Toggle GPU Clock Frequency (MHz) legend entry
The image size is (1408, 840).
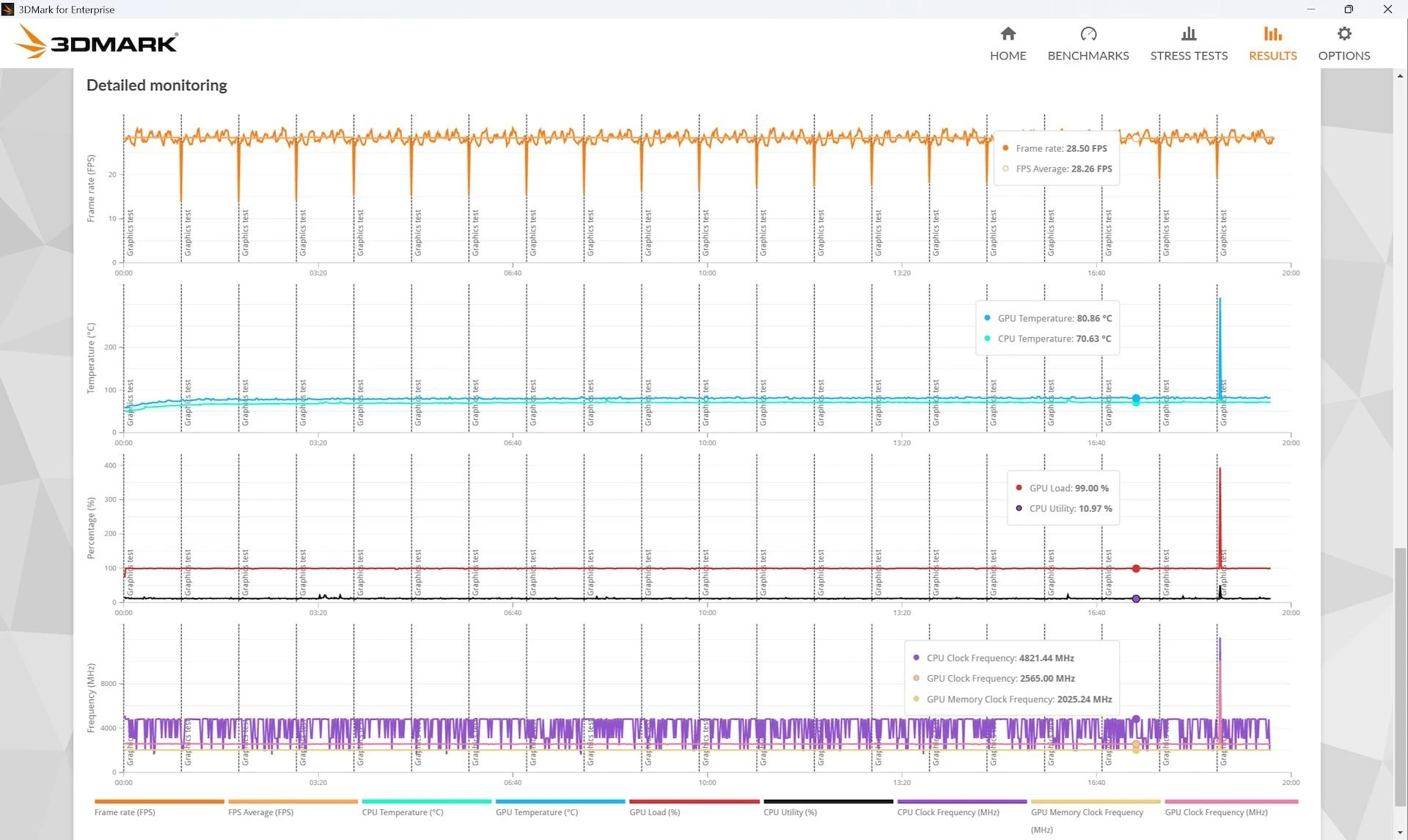(1216, 812)
